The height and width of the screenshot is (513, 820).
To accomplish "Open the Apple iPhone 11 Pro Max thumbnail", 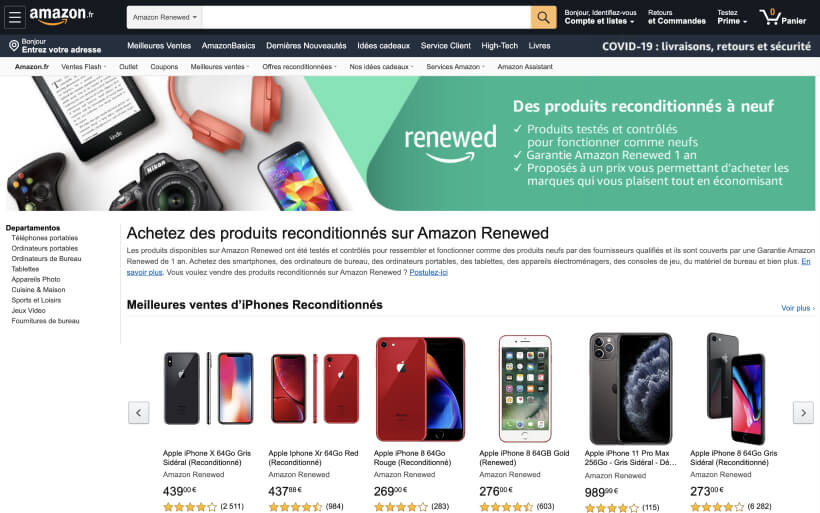I will pos(630,389).
